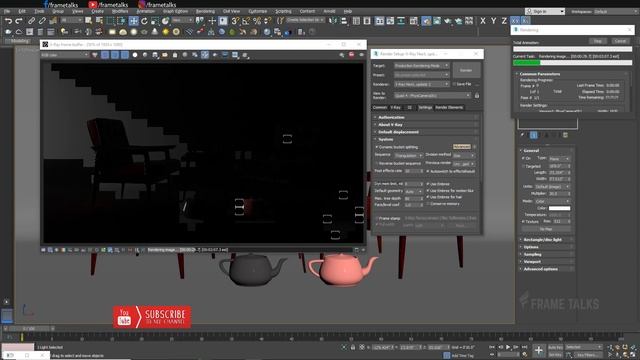This screenshot has width=640, height=360.
Task: Open the light Type dropdown
Action: pyautogui.click(x=559, y=158)
